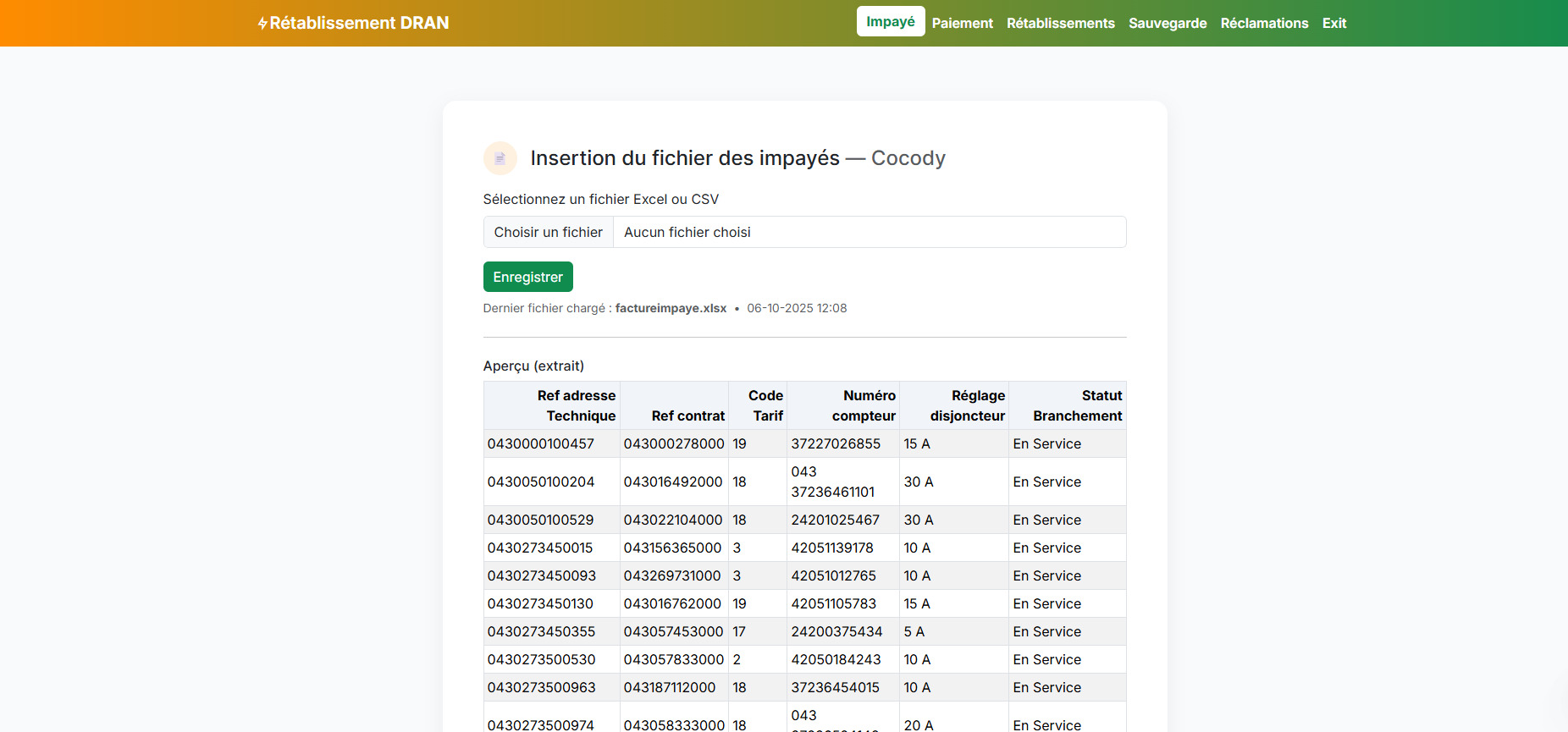
Task: Click the Statut Branchement column header
Action: [x=1077, y=405]
